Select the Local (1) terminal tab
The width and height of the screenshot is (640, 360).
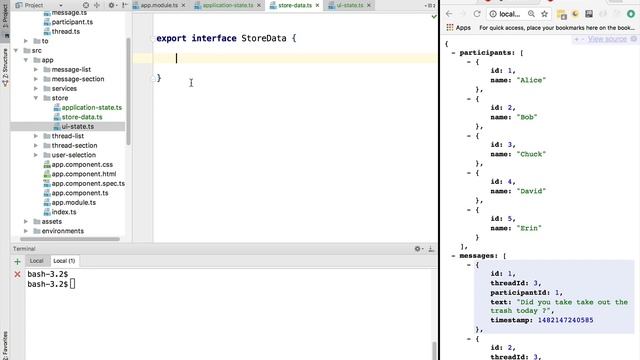point(64,261)
